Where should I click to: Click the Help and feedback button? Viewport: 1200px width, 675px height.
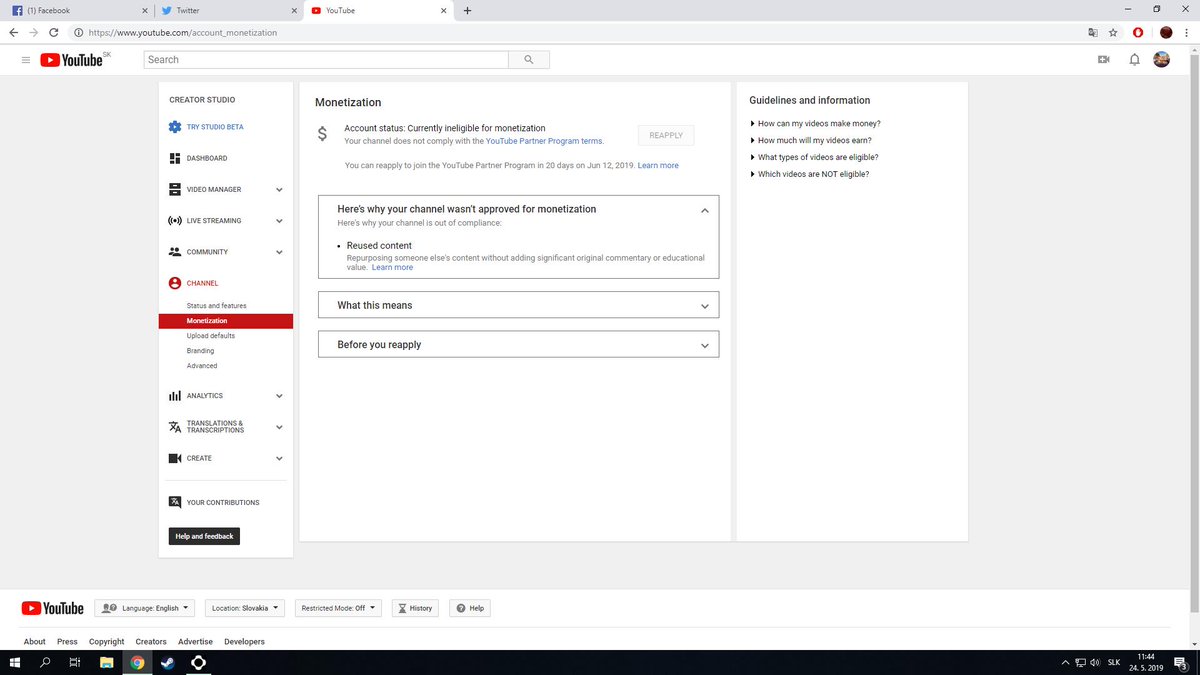[x=204, y=536]
